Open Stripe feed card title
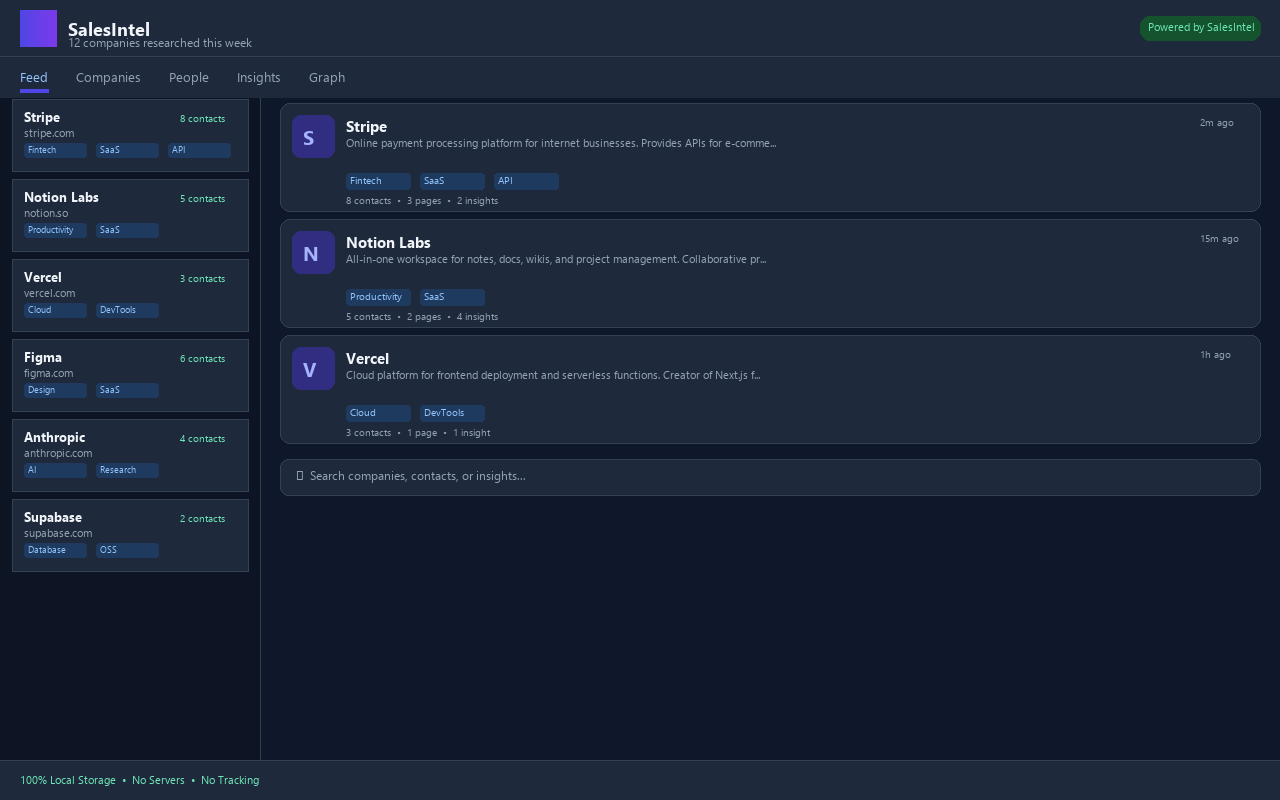Viewport: 1280px width, 800px height. 366,127
